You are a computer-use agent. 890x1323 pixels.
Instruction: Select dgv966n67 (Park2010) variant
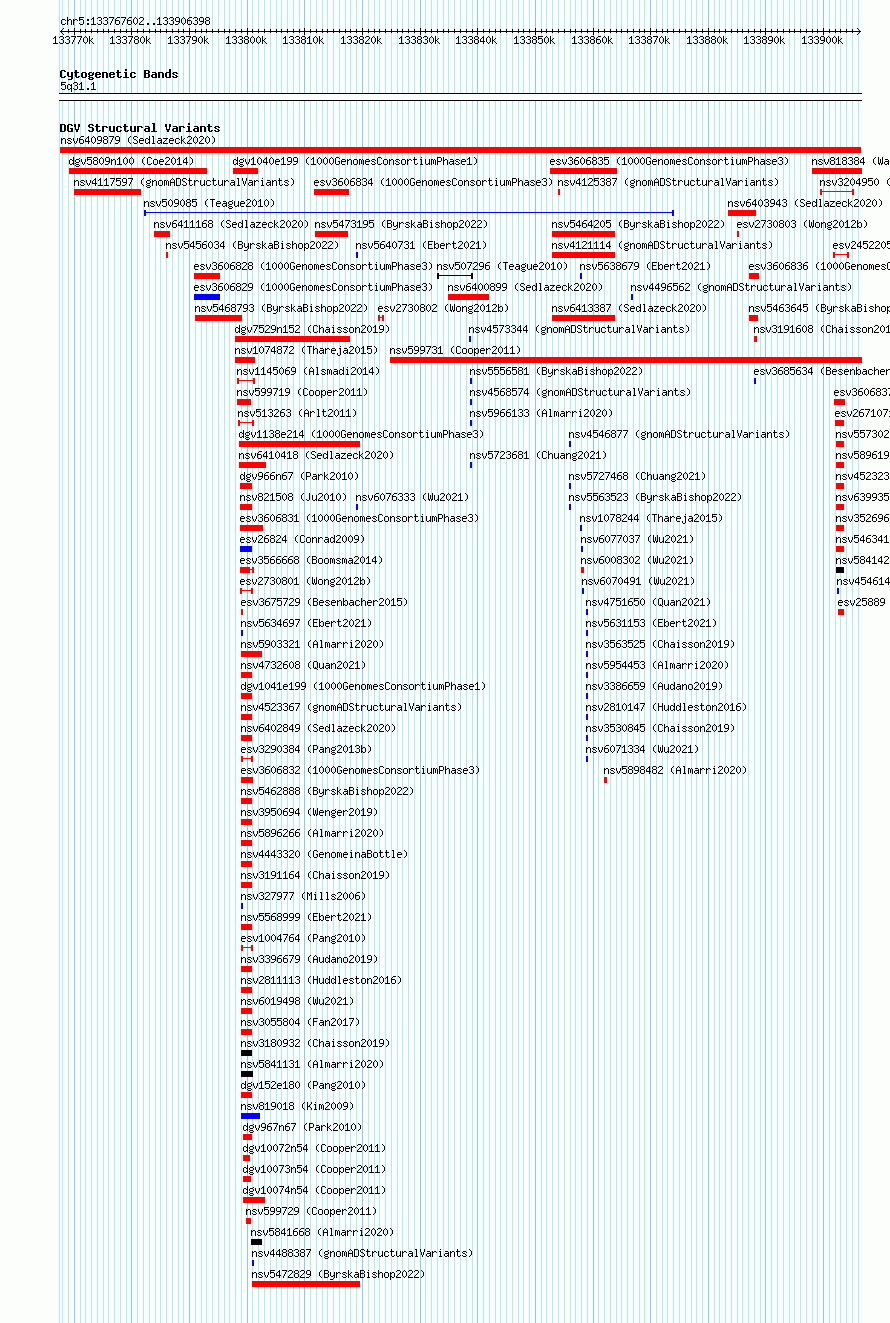299,476
